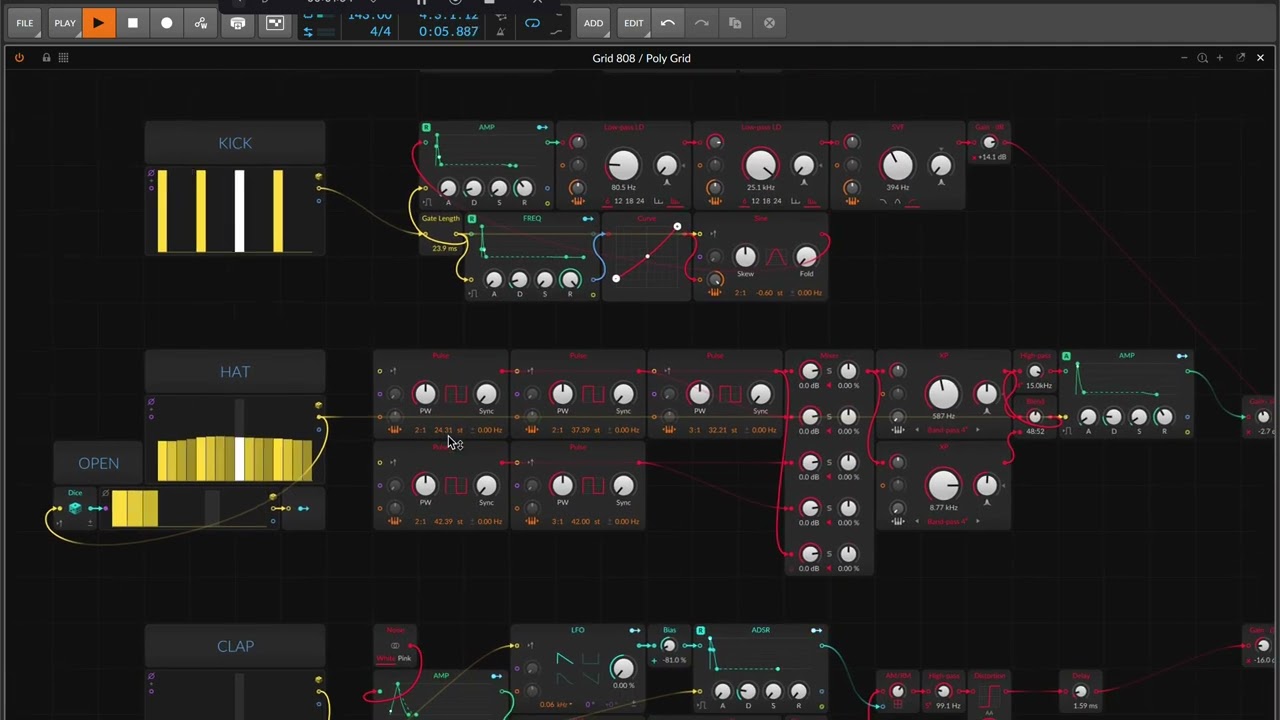Viewport: 1280px width, 720px height.
Task: Previous filter mode arrow on 587 Hz XP filter
Action: tap(917, 430)
